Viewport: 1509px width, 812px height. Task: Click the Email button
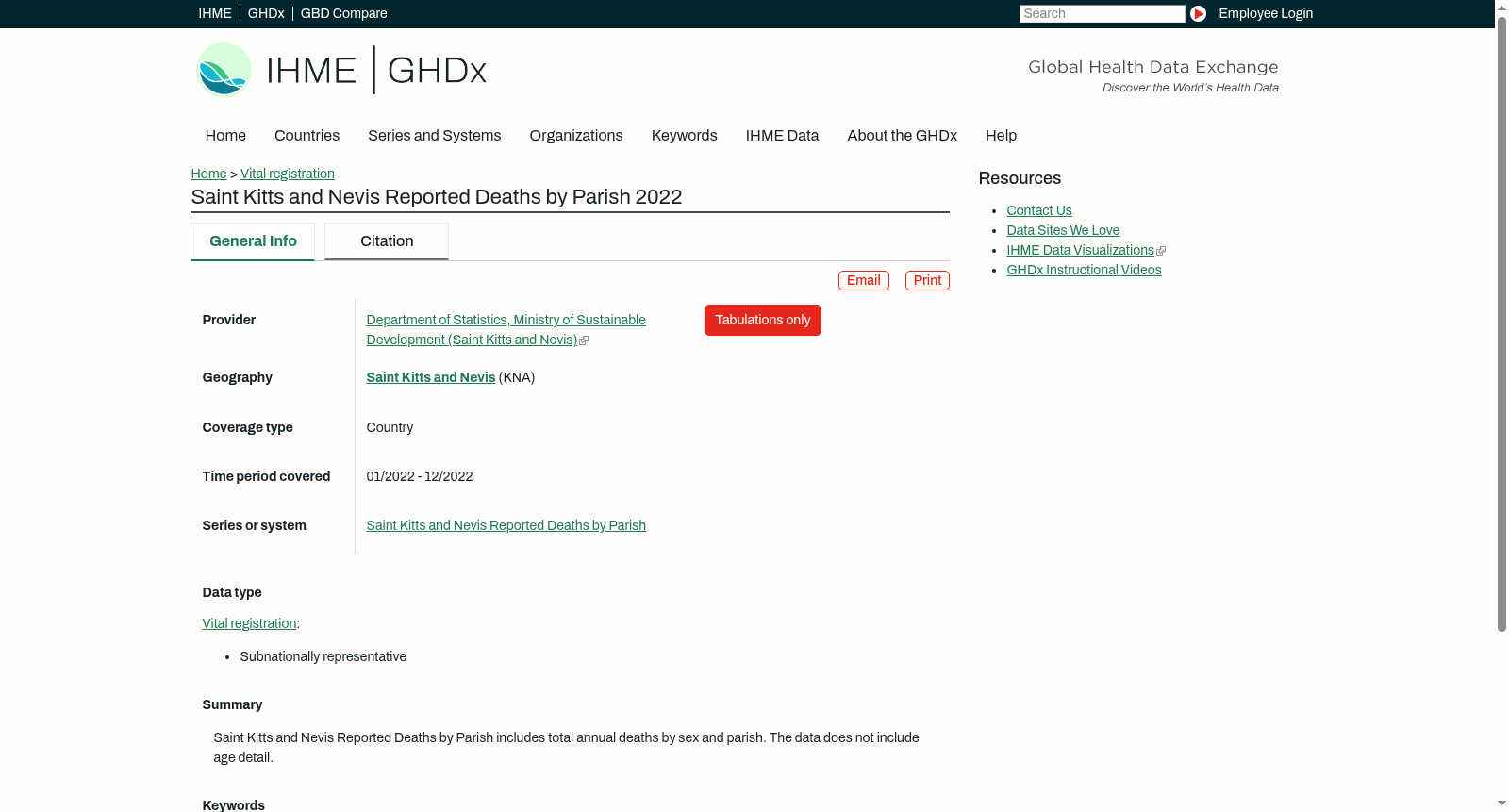pos(864,280)
